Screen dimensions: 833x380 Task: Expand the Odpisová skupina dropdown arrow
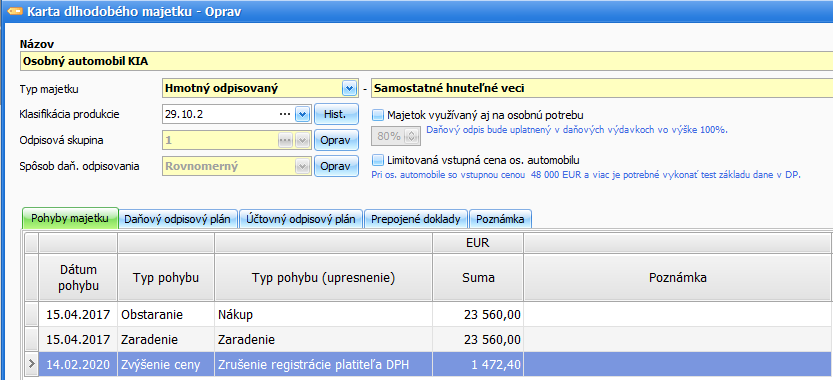coord(302,140)
